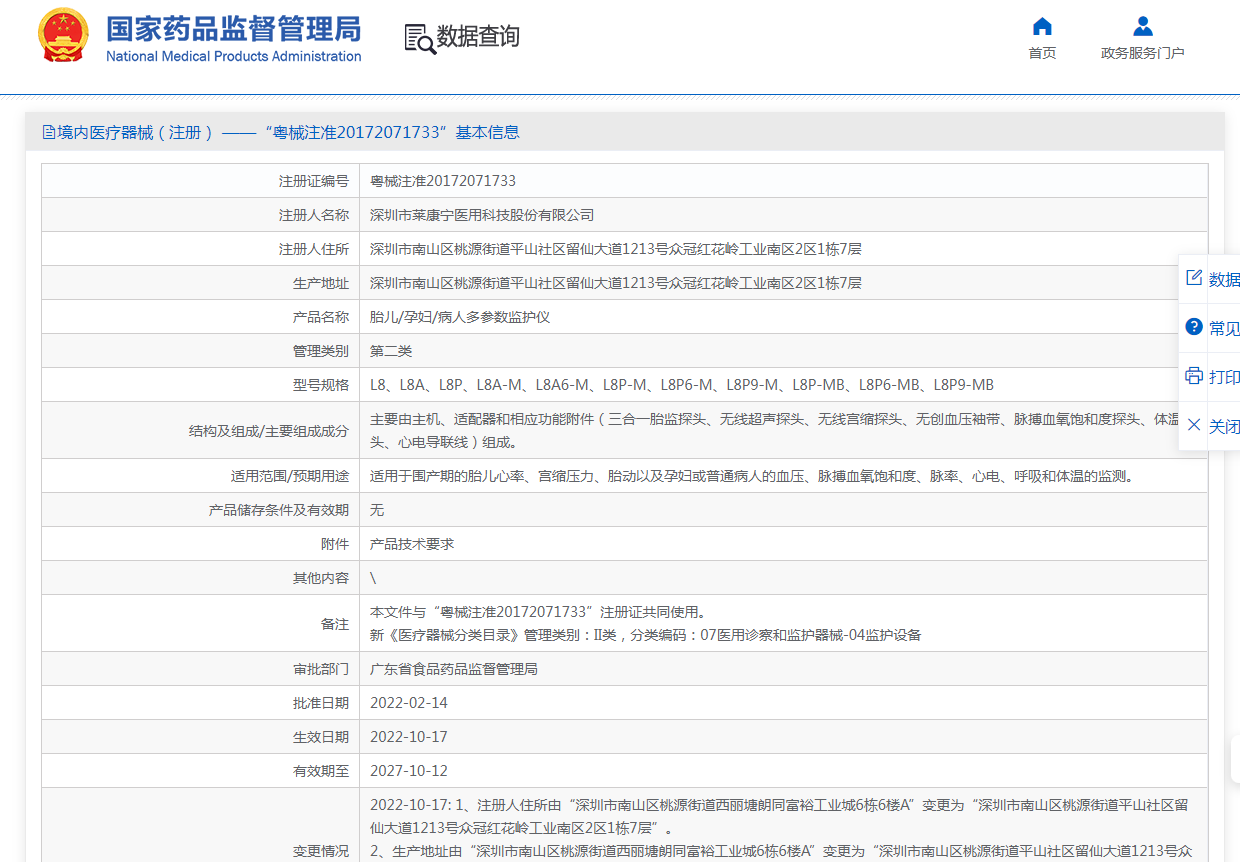Click the 数据查询 search document icon
The image size is (1240, 862).
click(x=419, y=38)
